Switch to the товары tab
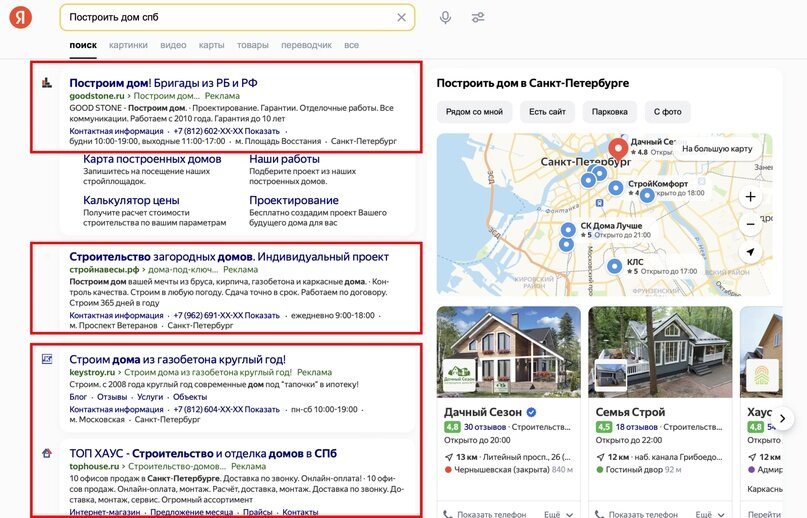 point(253,45)
